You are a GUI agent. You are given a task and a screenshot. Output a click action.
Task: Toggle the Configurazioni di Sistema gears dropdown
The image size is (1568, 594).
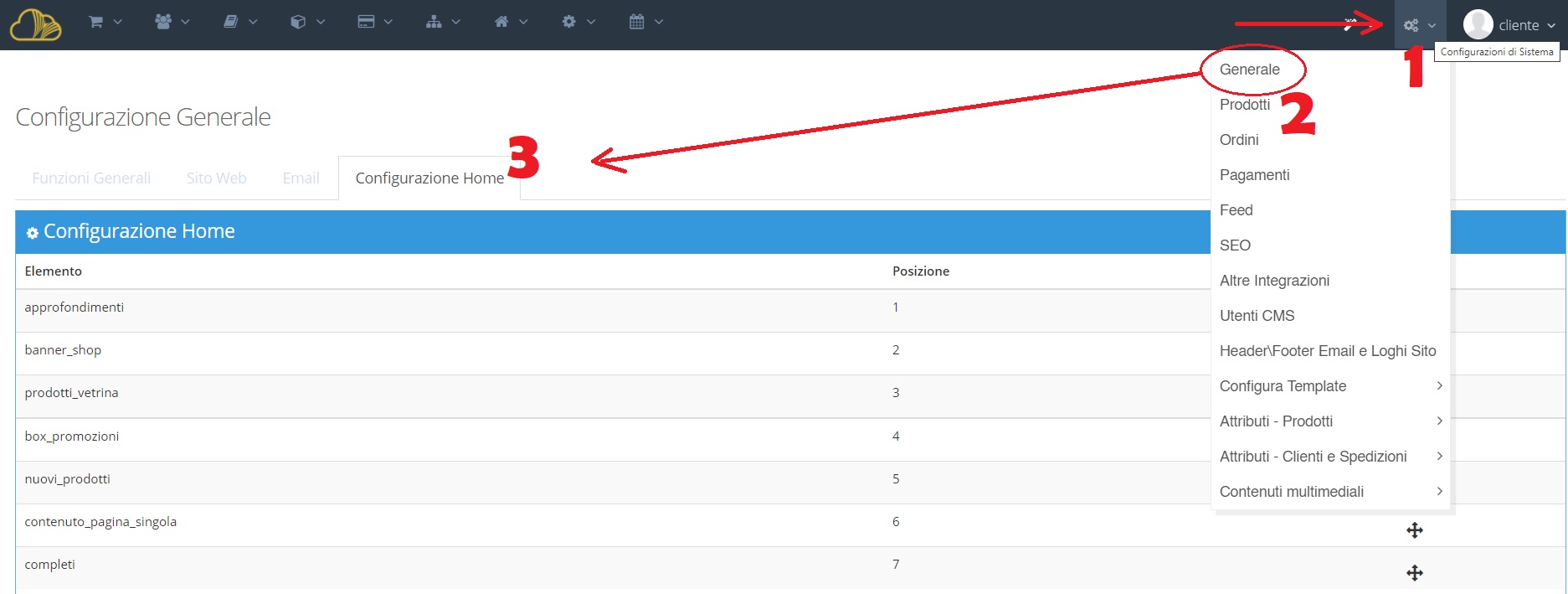tap(1420, 25)
